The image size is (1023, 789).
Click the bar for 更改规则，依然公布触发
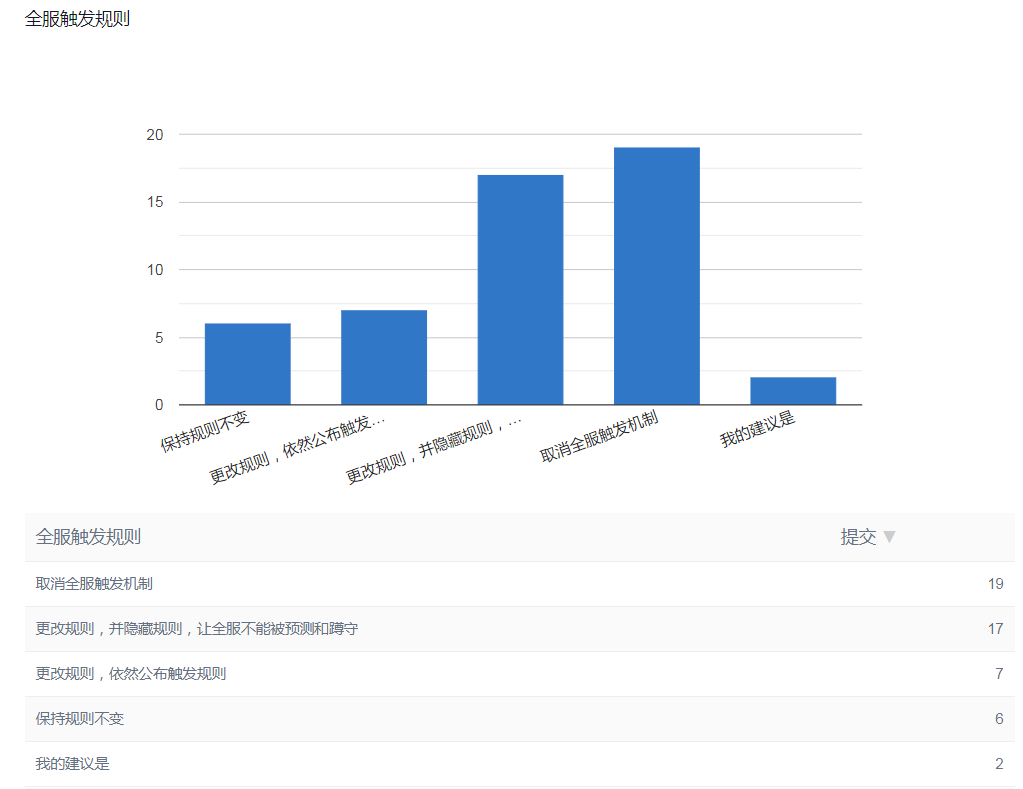[383, 357]
